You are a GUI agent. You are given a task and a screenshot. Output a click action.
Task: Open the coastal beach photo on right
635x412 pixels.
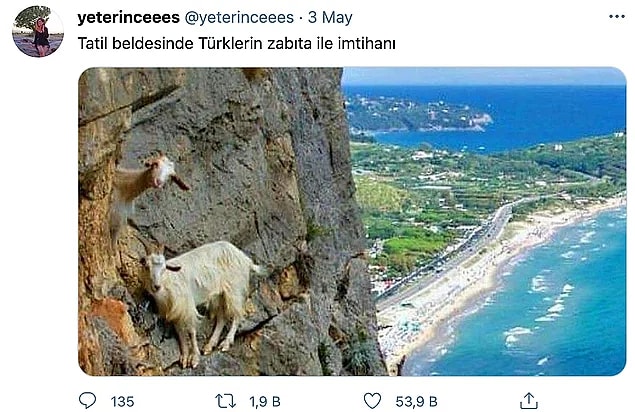point(484,221)
